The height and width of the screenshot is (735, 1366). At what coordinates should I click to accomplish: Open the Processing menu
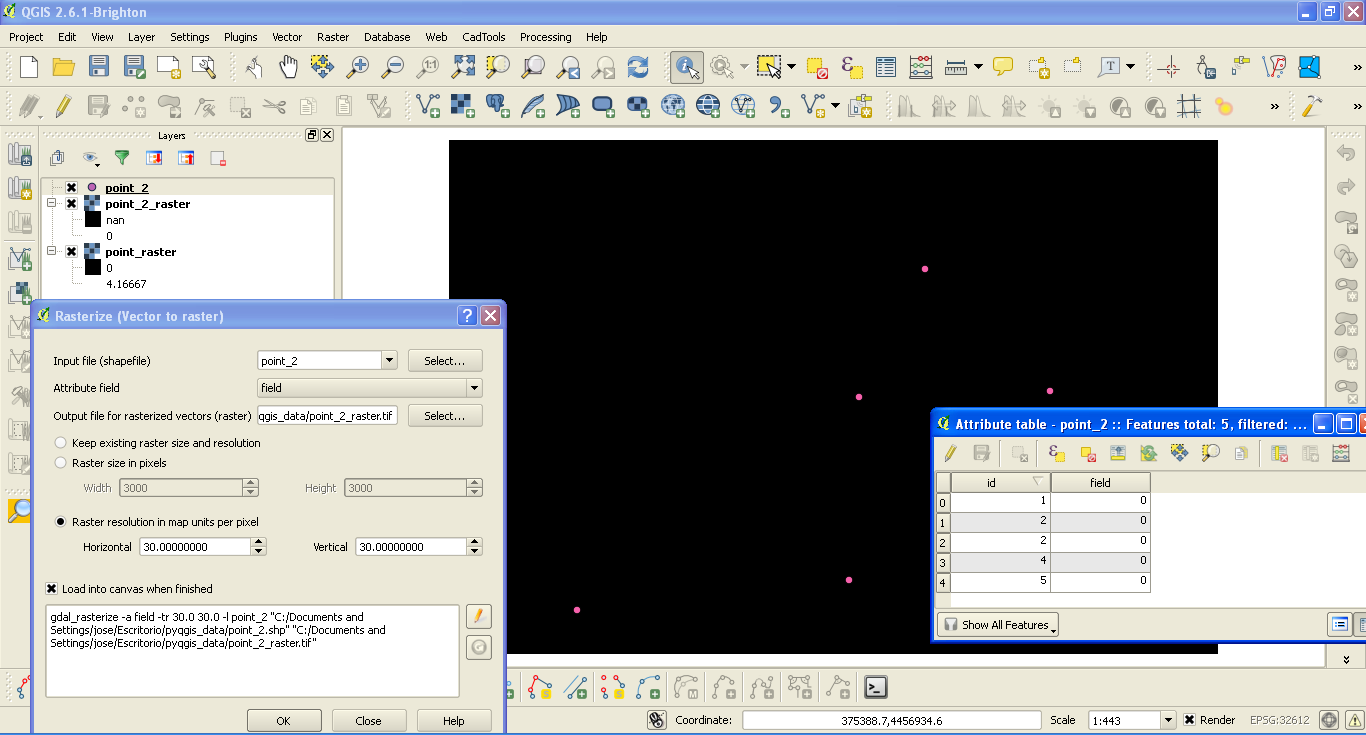click(x=545, y=37)
